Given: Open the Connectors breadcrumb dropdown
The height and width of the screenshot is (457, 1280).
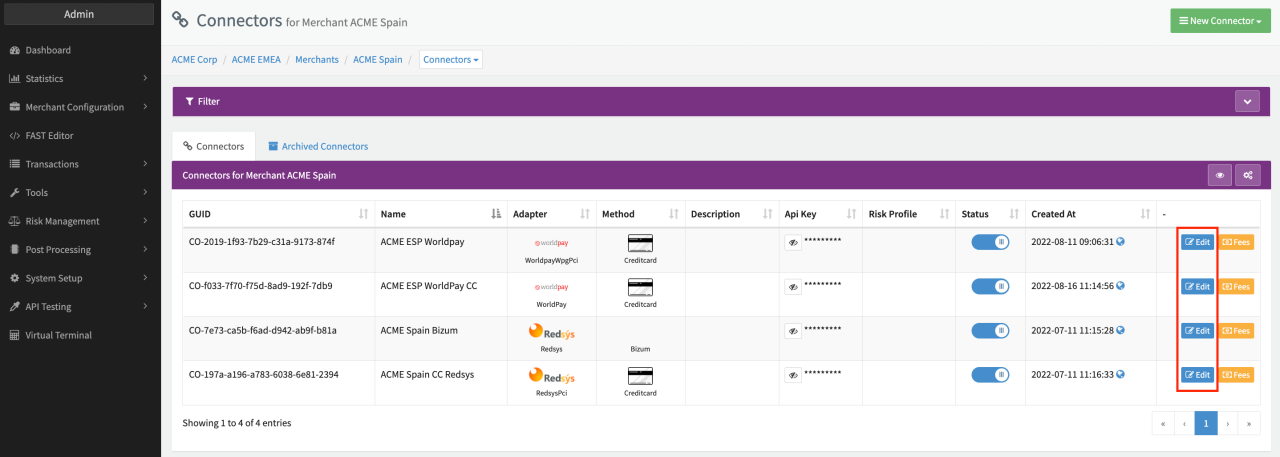Looking at the screenshot, I should [451, 60].
